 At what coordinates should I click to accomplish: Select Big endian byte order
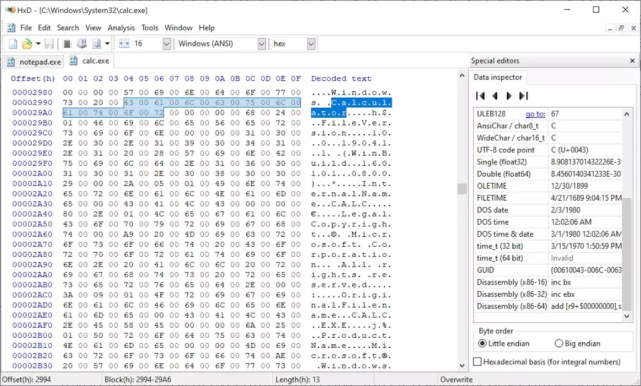pos(578,343)
